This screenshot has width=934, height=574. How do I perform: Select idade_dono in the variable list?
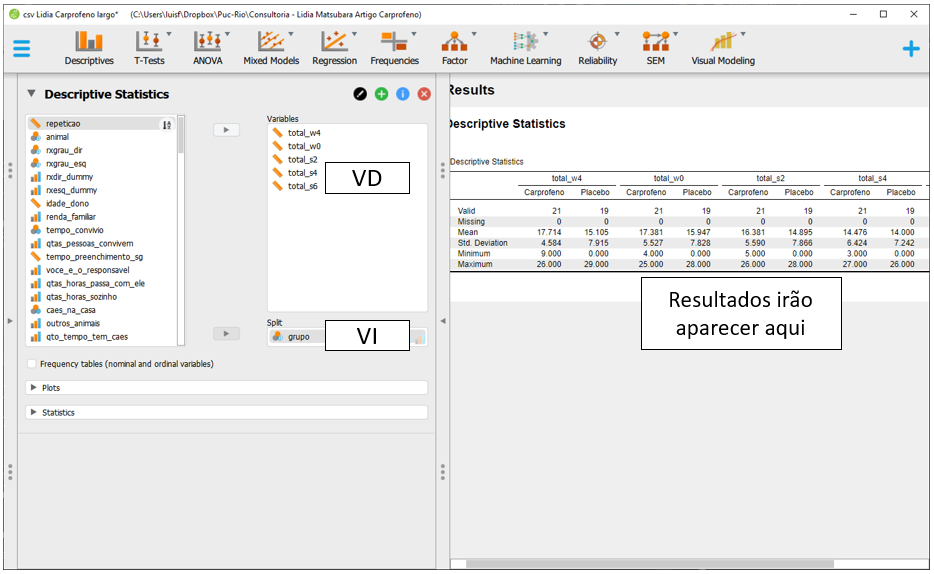click(x=68, y=203)
